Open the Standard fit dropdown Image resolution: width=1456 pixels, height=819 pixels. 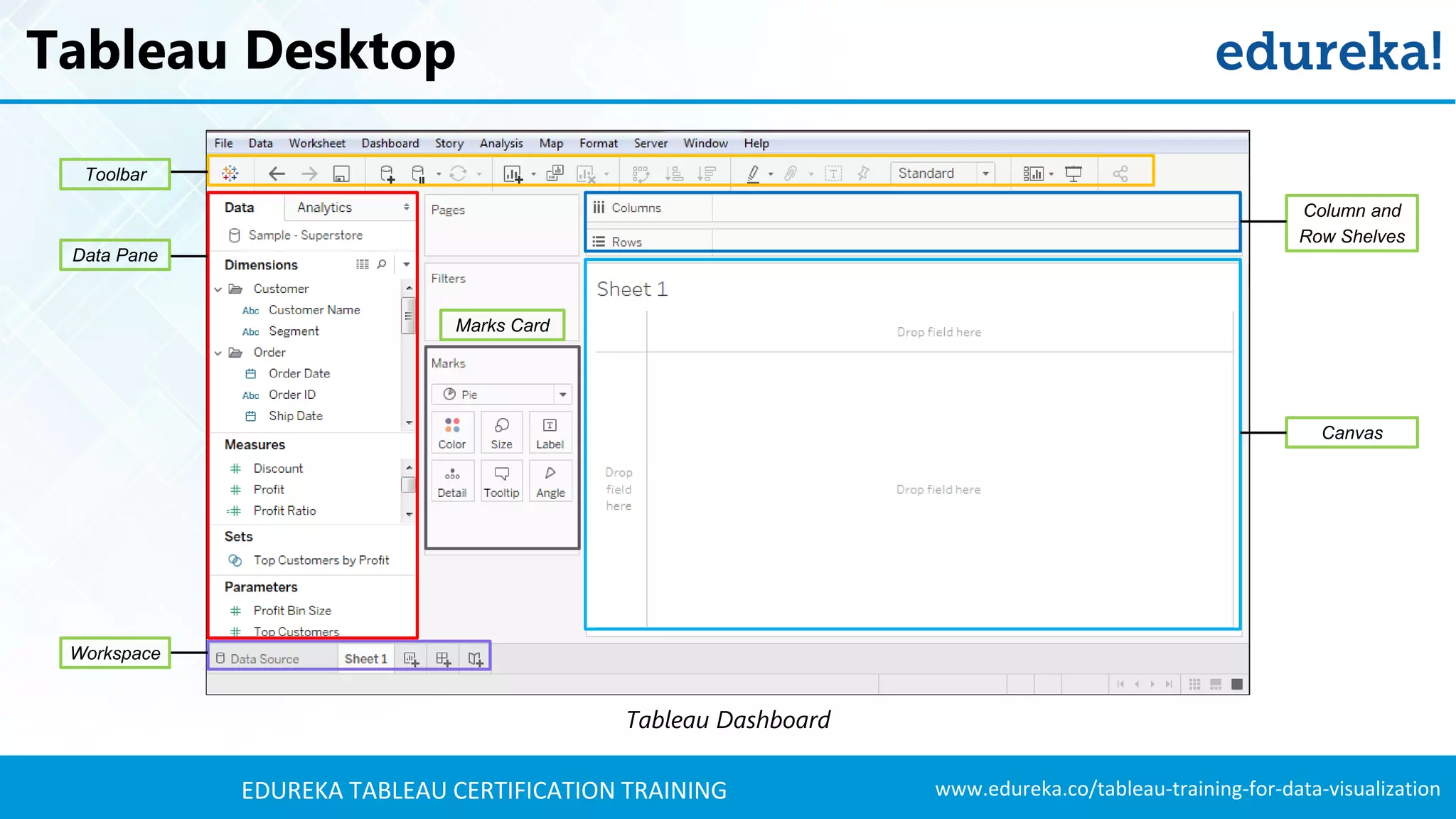pyautogui.click(x=985, y=173)
